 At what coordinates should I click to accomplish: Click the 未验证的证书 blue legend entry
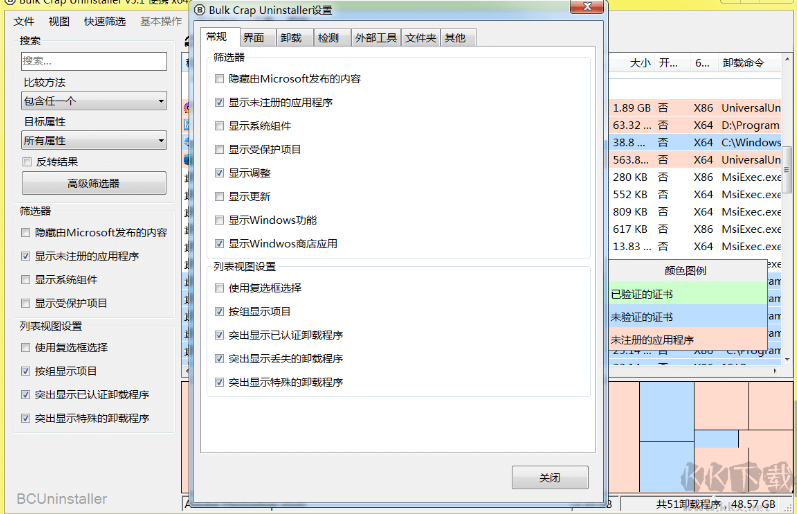[x=688, y=317]
